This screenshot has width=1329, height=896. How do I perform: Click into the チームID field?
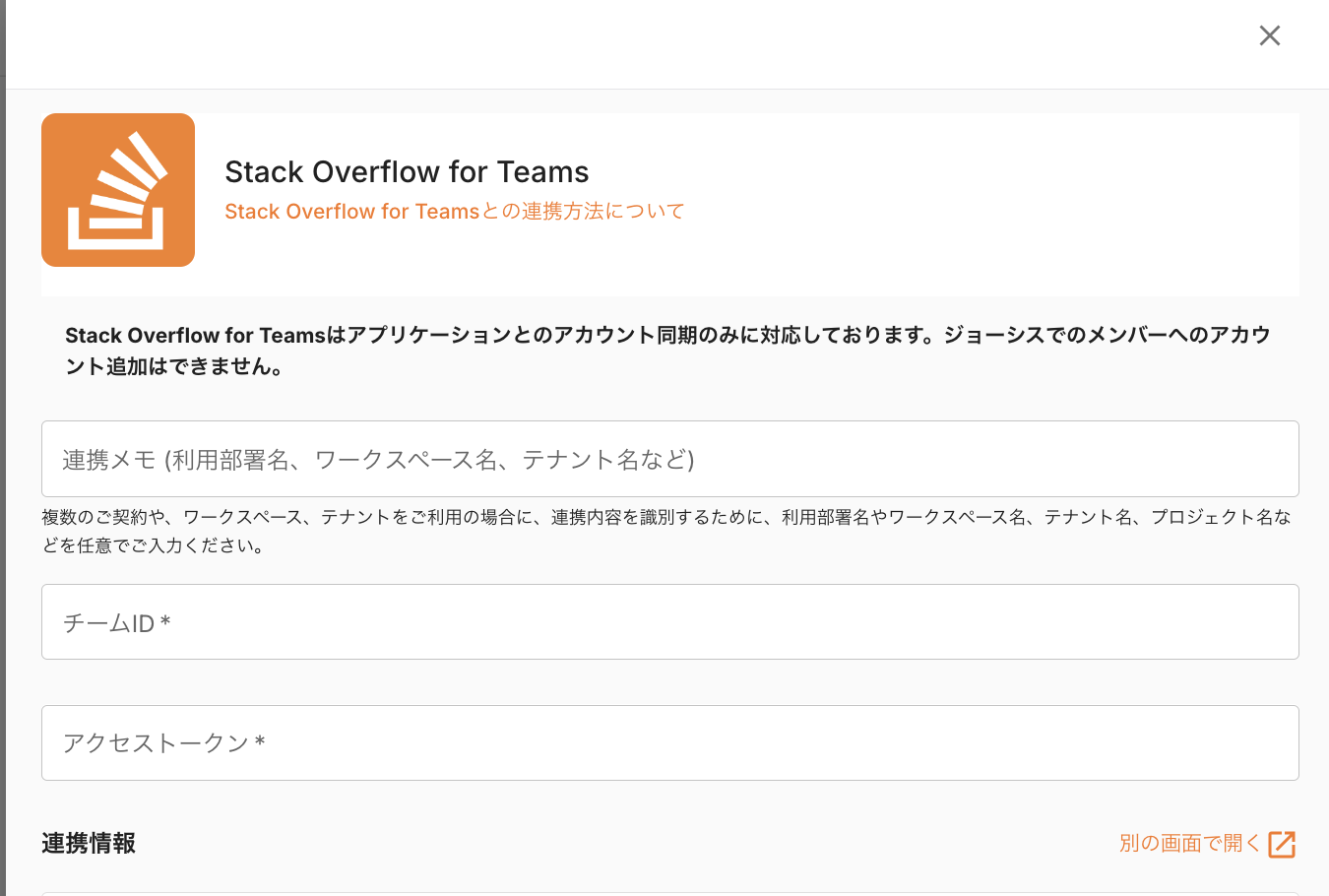pos(669,622)
